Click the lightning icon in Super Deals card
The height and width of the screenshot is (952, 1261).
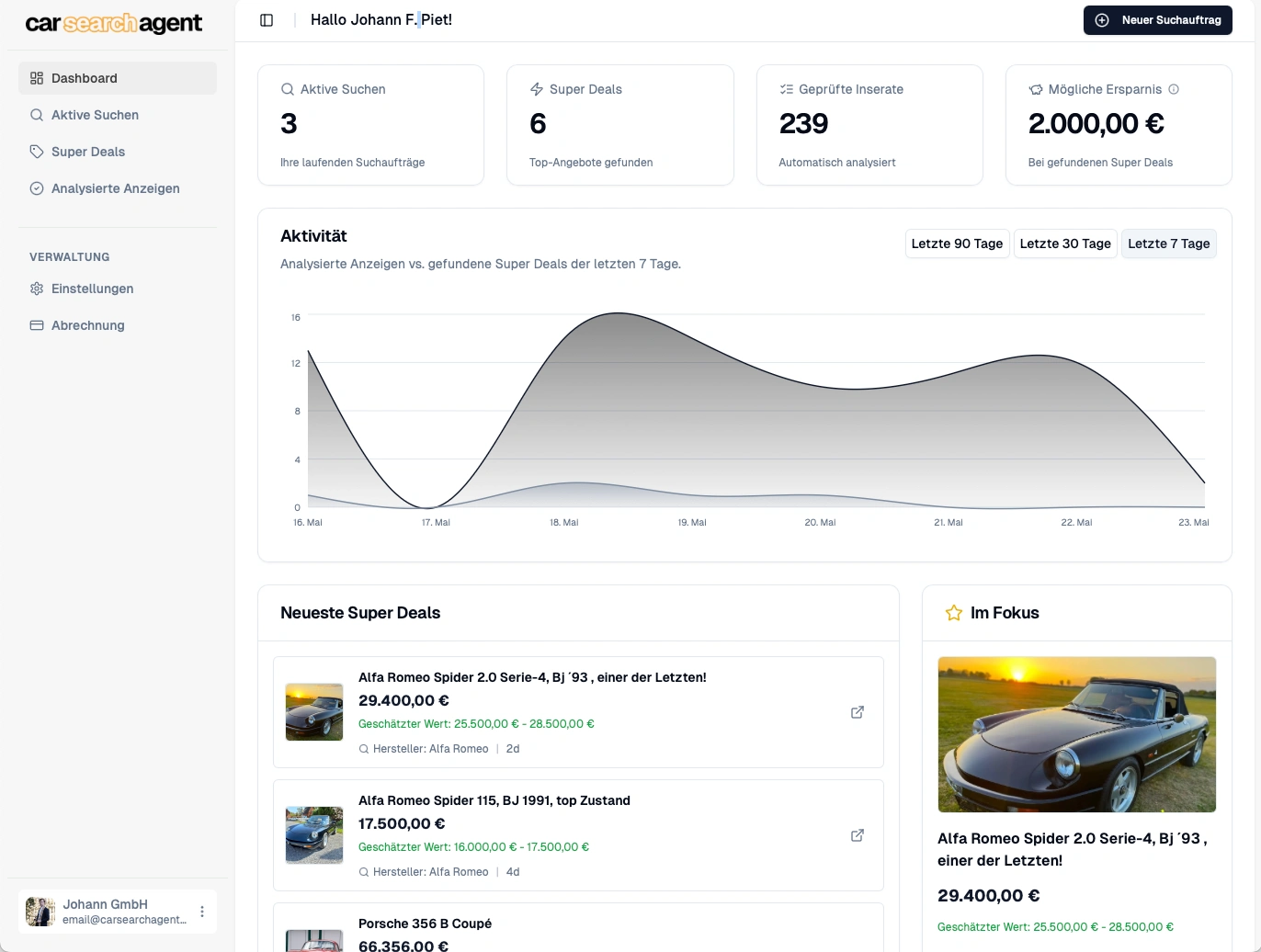click(x=537, y=89)
